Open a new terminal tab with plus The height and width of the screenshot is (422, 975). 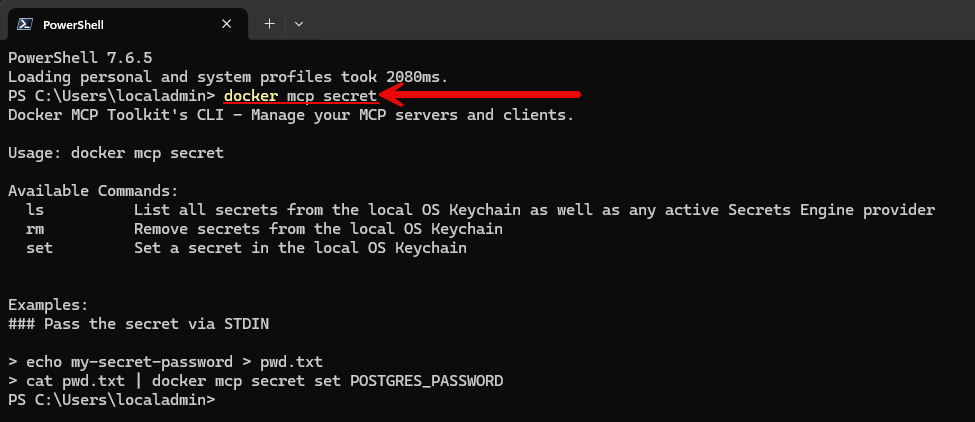click(269, 24)
